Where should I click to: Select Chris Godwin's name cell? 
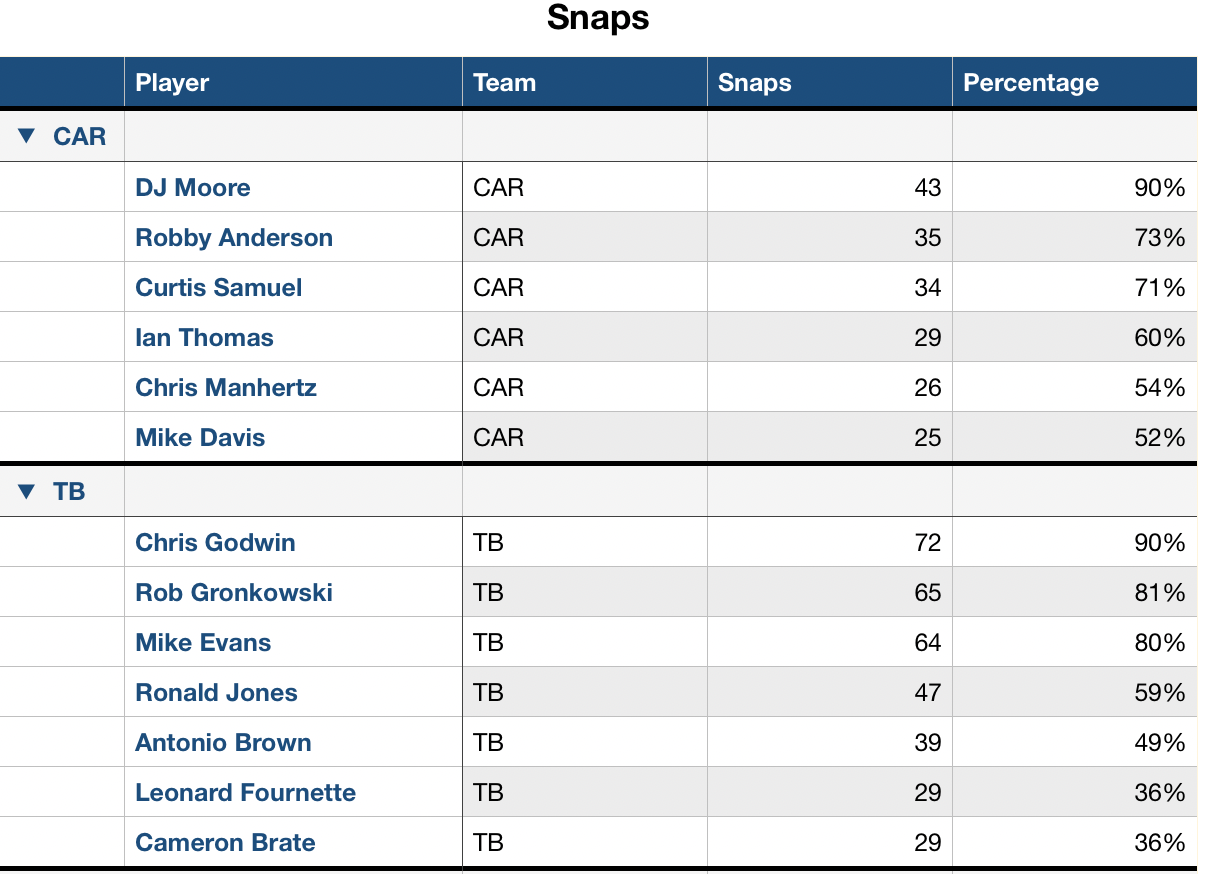coord(216,542)
